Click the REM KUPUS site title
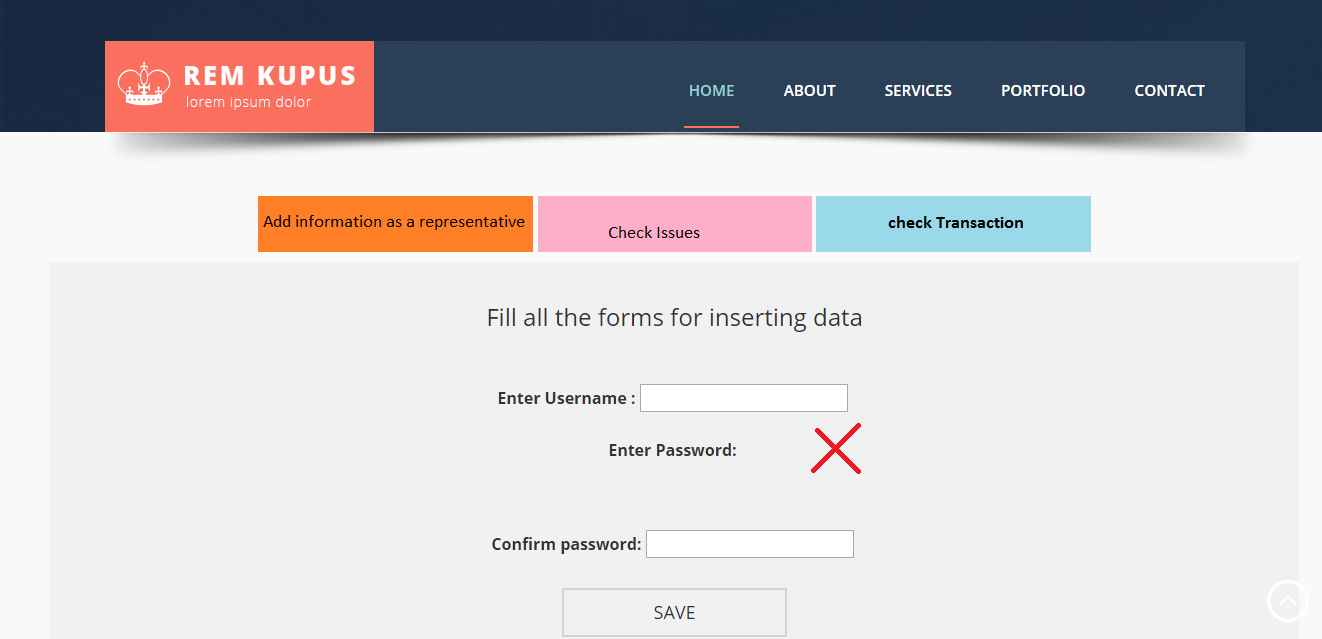Viewport: 1322px width, 639px height. 270,76
